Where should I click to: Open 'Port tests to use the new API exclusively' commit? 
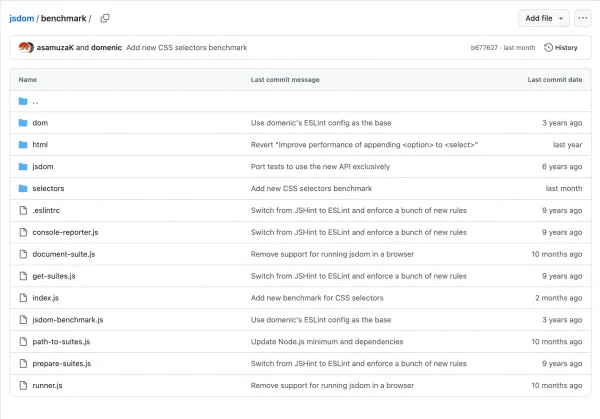[x=320, y=166]
